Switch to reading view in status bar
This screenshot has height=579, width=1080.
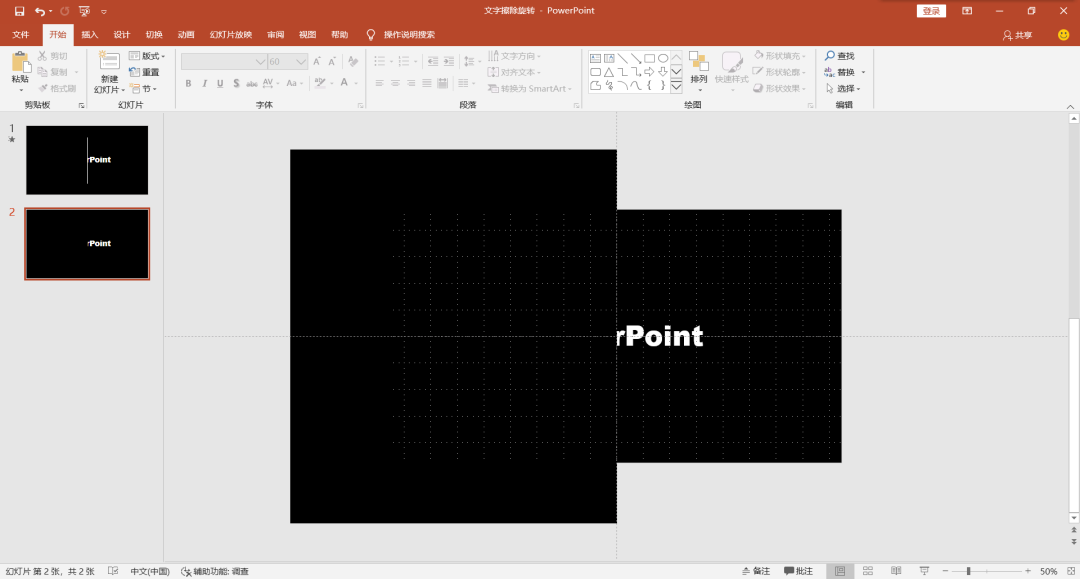coord(896,571)
